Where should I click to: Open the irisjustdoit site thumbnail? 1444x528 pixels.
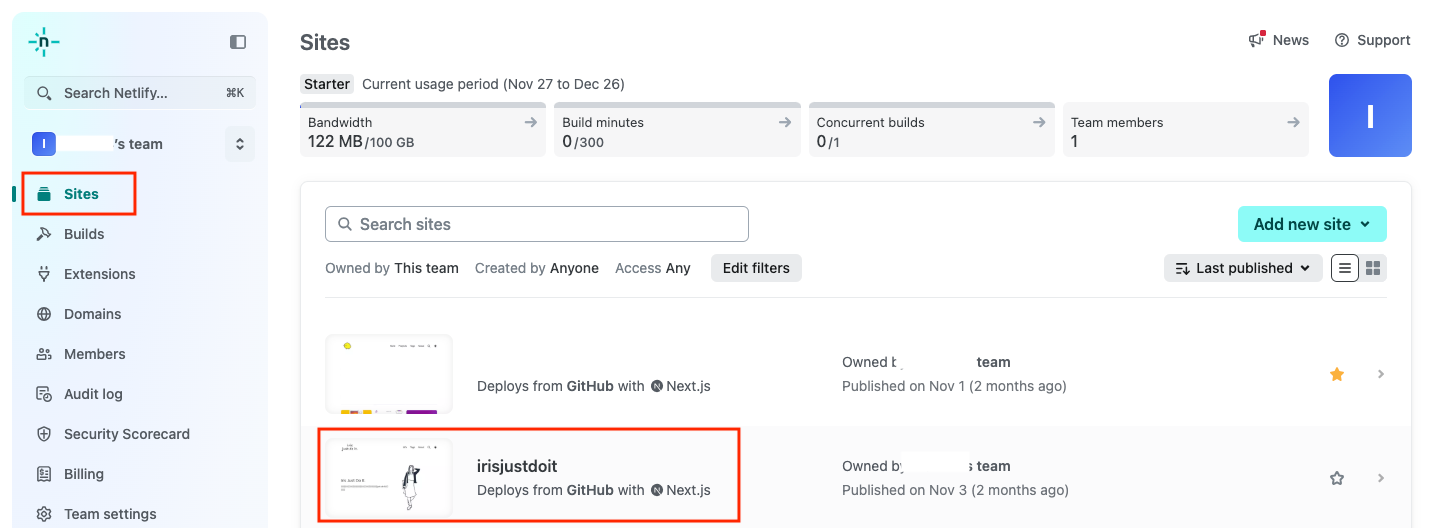(x=389, y=478)
